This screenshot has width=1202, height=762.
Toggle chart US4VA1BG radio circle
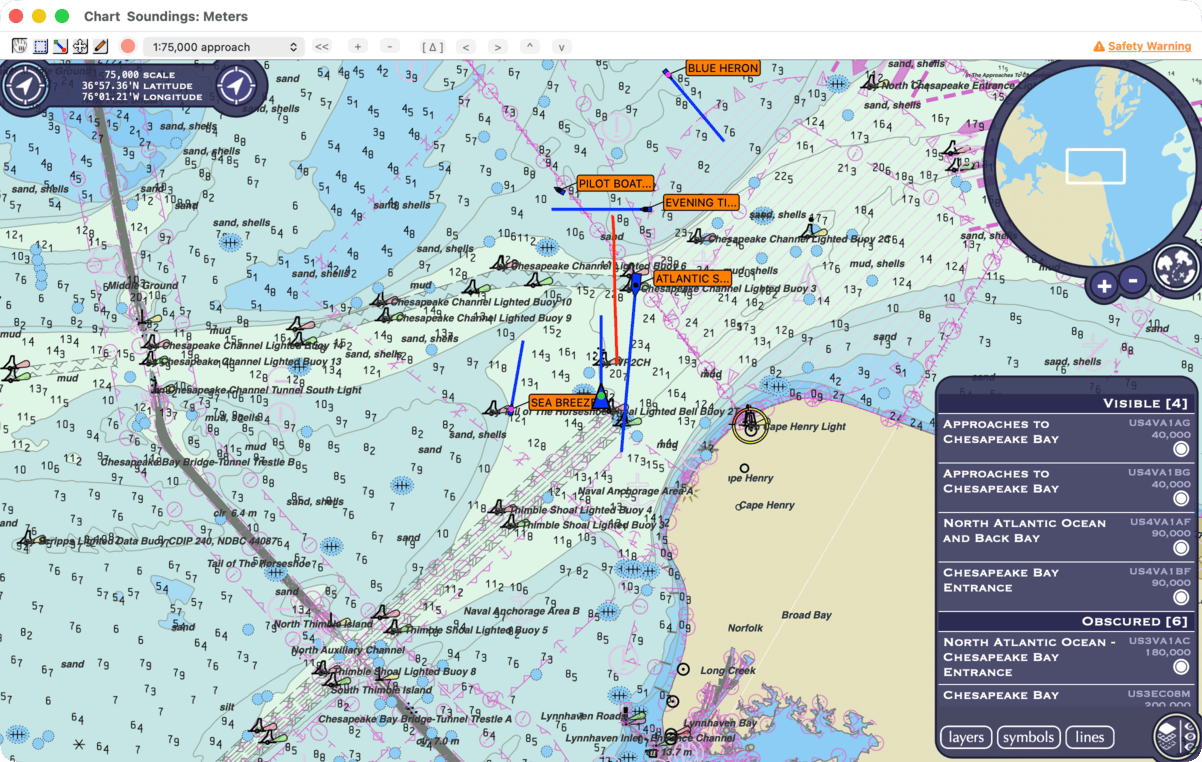(1181, 499)
